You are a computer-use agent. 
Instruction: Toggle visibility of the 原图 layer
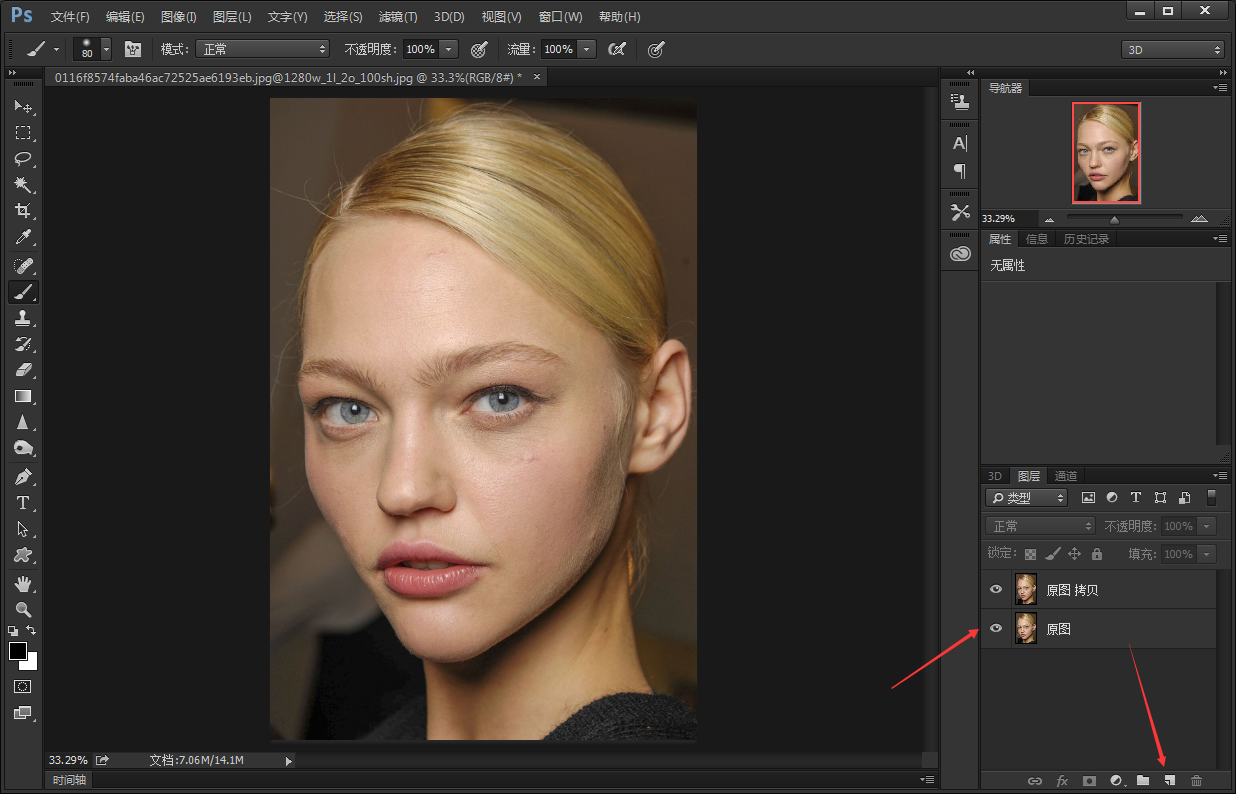(x=995, y=629)
